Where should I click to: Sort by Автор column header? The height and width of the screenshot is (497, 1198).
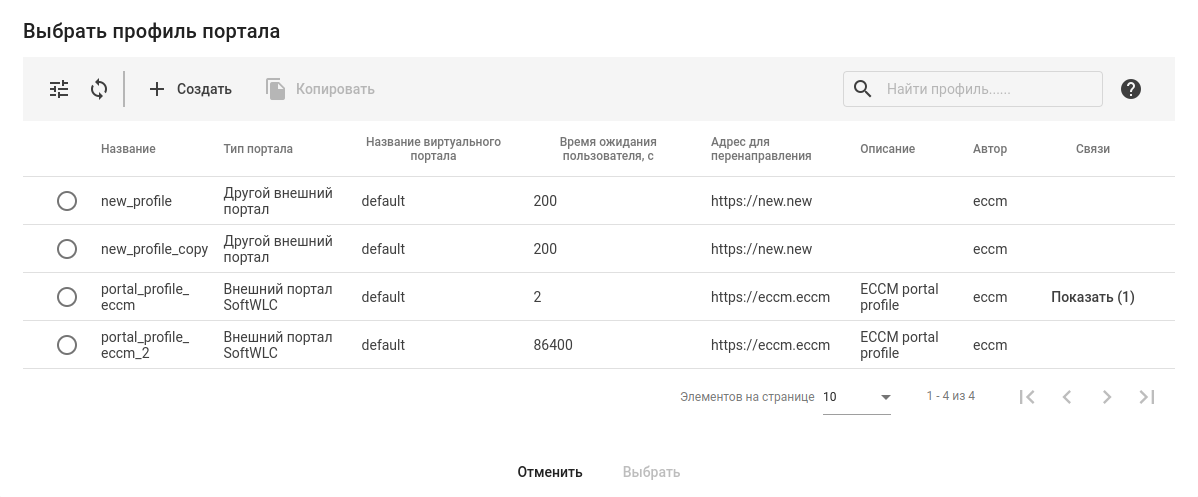990,149
